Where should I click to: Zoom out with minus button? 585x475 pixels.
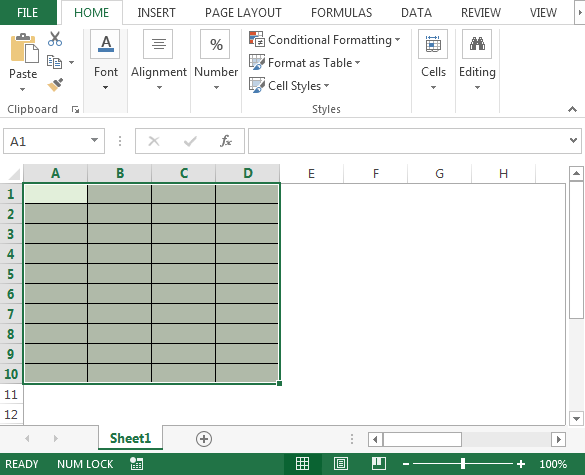point(406,464)
